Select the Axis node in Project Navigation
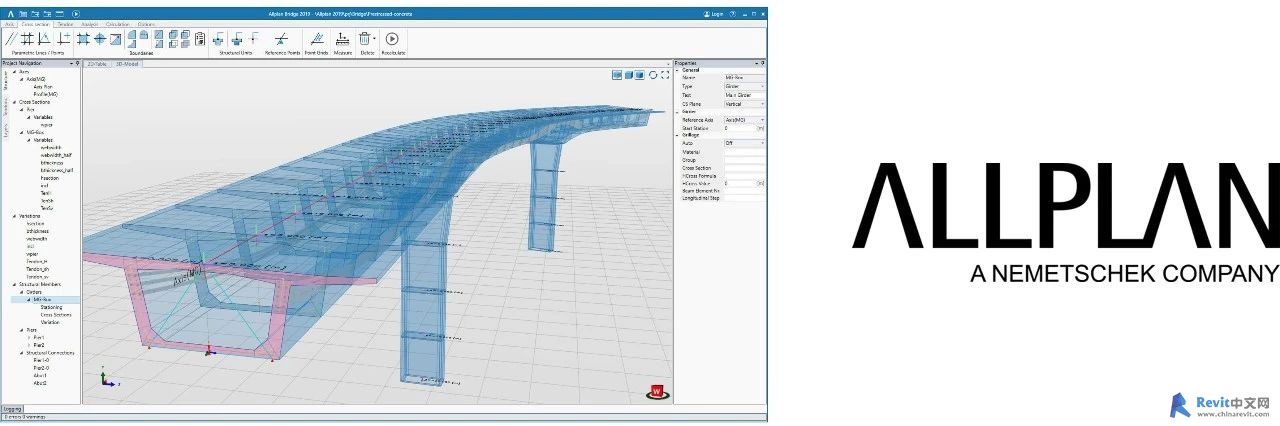The width and height of the screenshot is (1280, 426). pos(24,72)
